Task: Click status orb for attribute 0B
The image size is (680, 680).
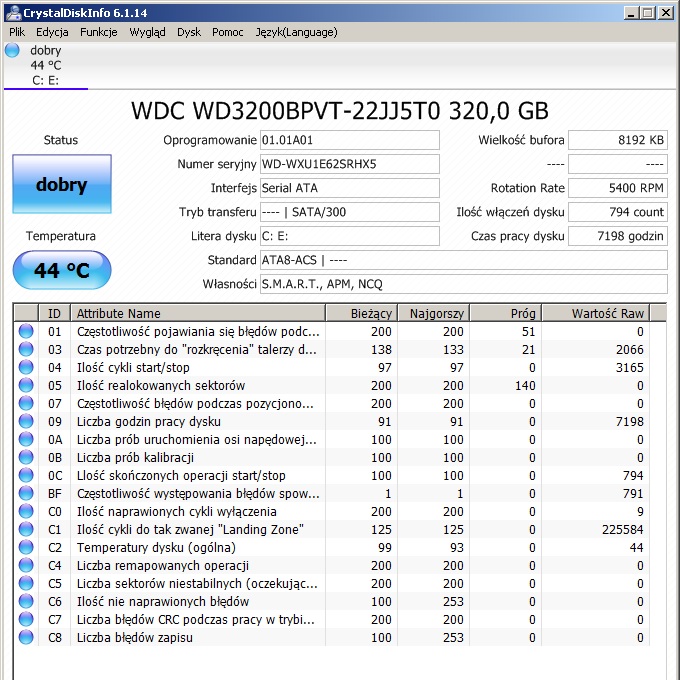Action: point(26,457)
